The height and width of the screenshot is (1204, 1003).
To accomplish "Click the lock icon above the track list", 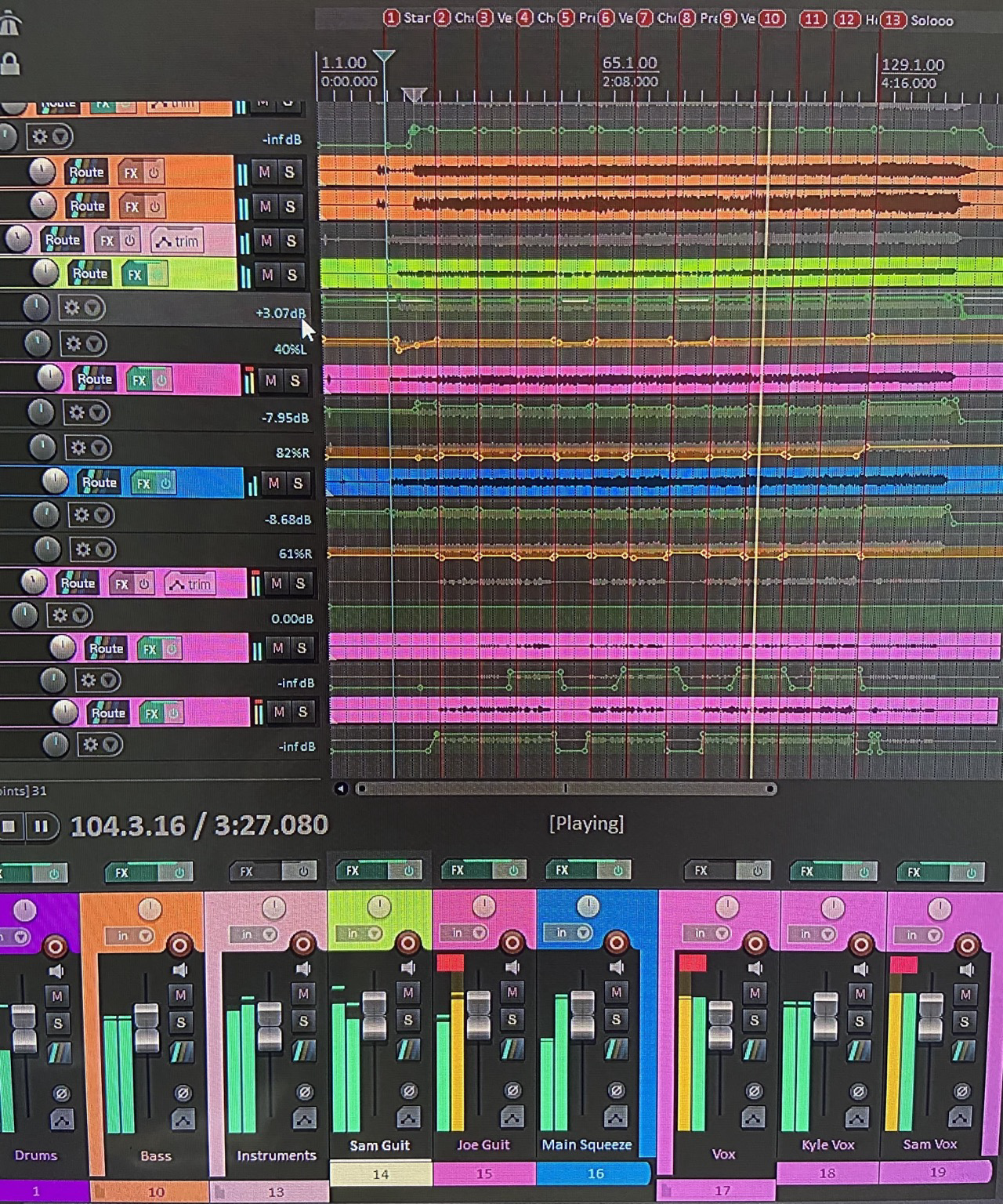I will pos(9,63).
